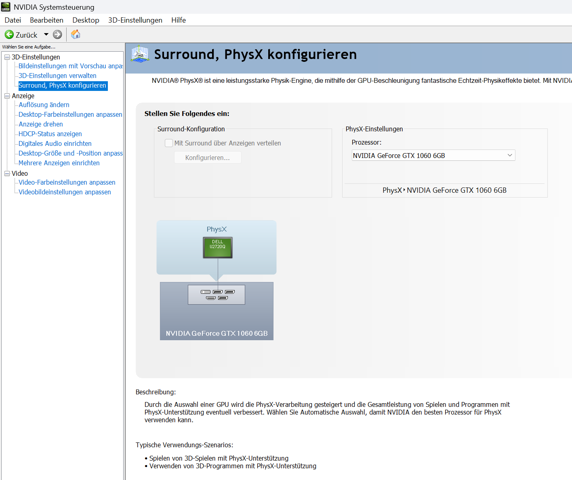The width and height of the screenshot is (572, 480).
Task: Toggle Mit Surround über Anzeigen verteilen checkbox
Action: pos(169,143)
